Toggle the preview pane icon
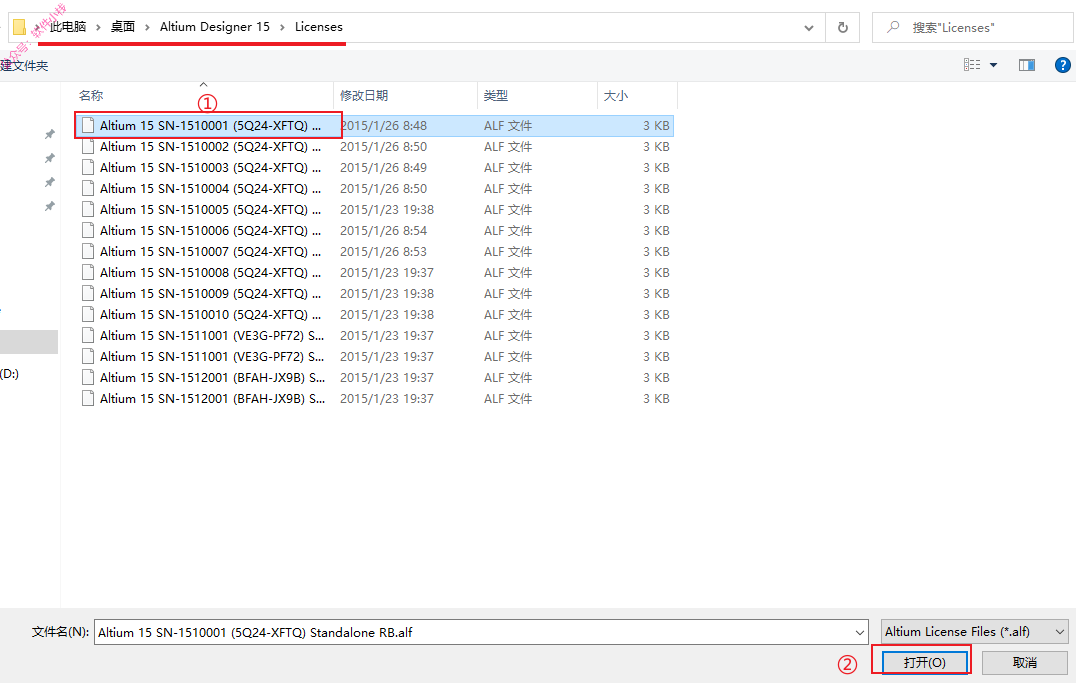Screen dimensions: 1076x683 pyautogui.click(x=1027, y=65)
